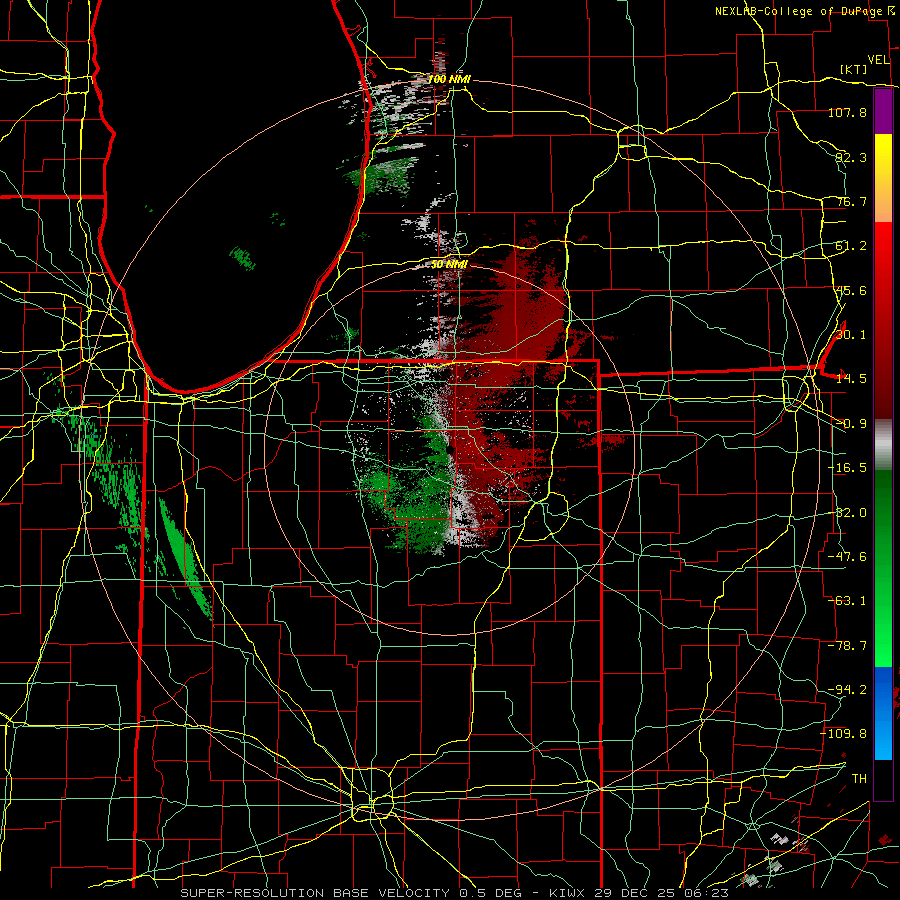
Task: Click the purple segment of the velocity scale
Action: (883, 112)
